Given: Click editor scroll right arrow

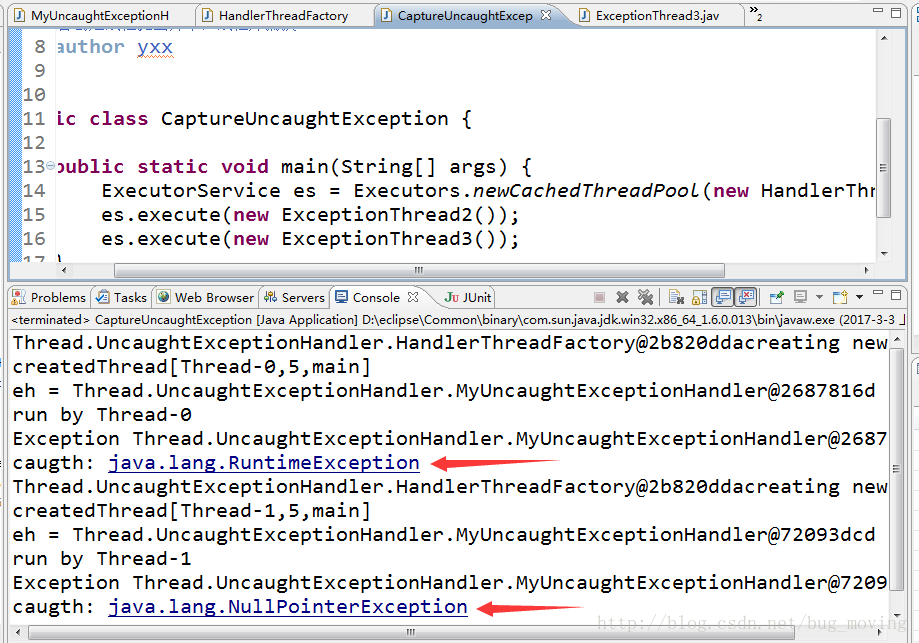Looking at the screenshot, I should 866,270.
